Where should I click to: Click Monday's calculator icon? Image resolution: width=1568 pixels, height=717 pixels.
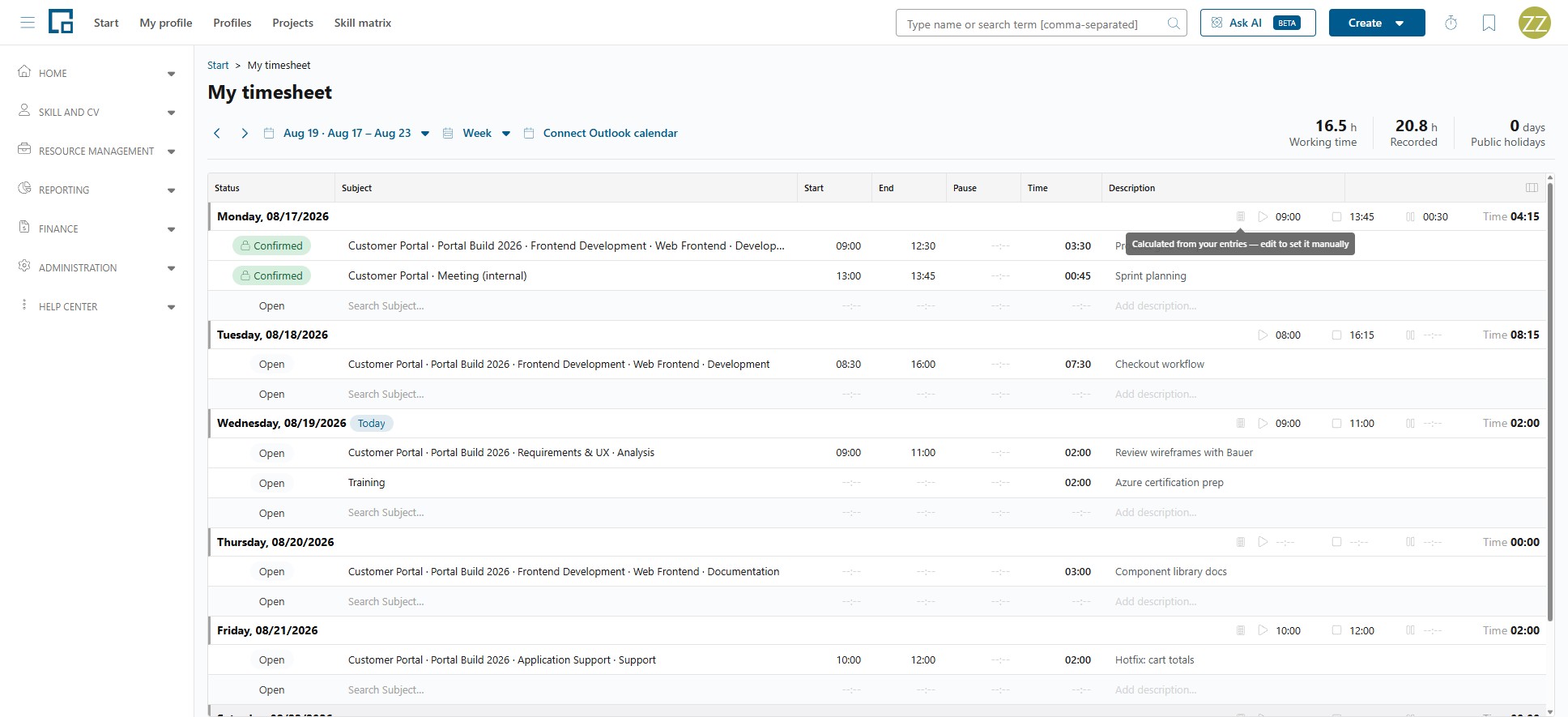coord(1240,216)
